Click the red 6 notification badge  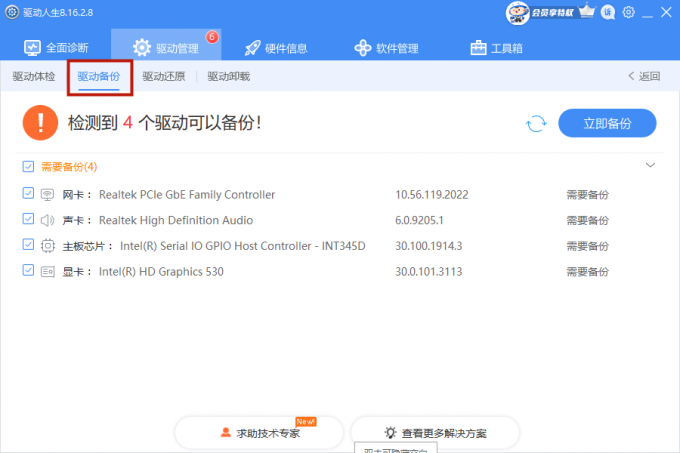212,37
